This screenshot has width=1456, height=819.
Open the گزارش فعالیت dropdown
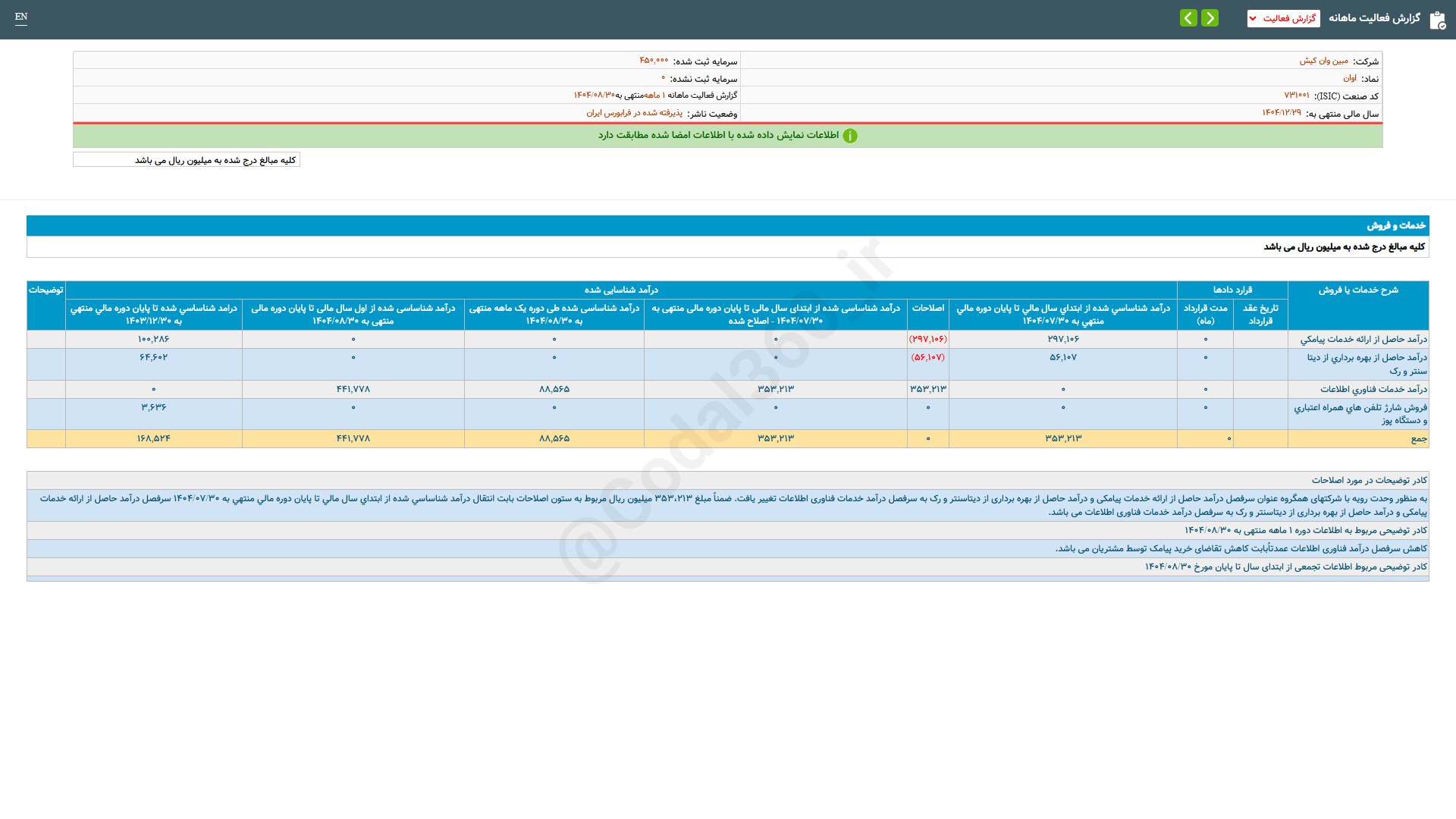coord(1283,18)
